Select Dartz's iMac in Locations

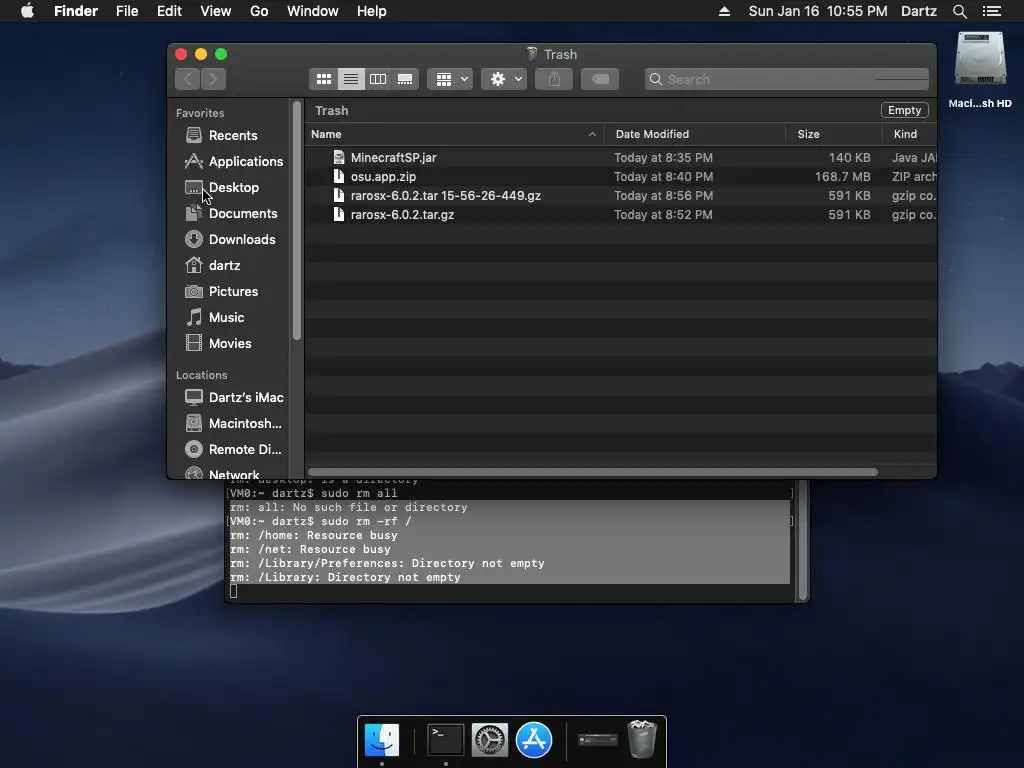(234, 398)
